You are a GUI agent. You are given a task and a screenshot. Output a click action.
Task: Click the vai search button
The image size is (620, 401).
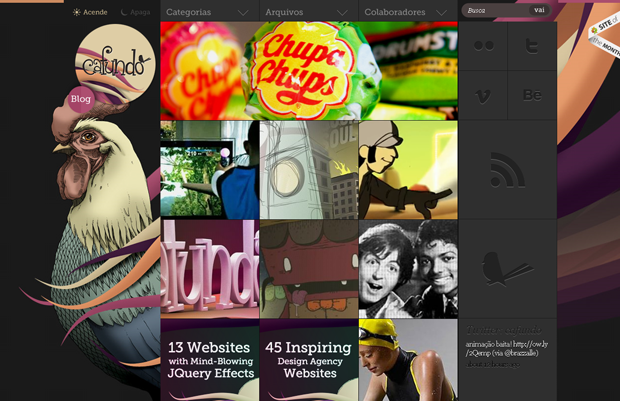coord(539,10)
